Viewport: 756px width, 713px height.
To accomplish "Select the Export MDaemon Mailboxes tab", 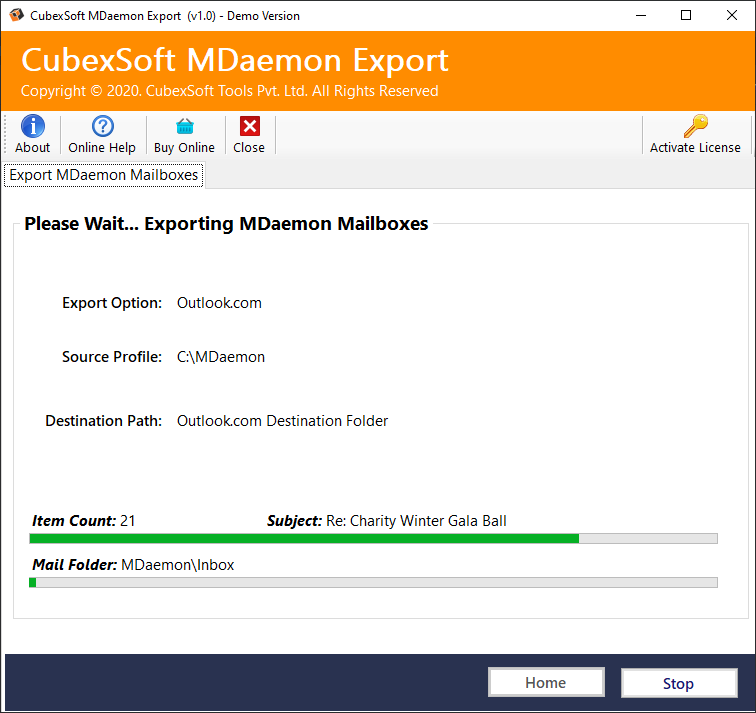I will (x=104, y=175).
